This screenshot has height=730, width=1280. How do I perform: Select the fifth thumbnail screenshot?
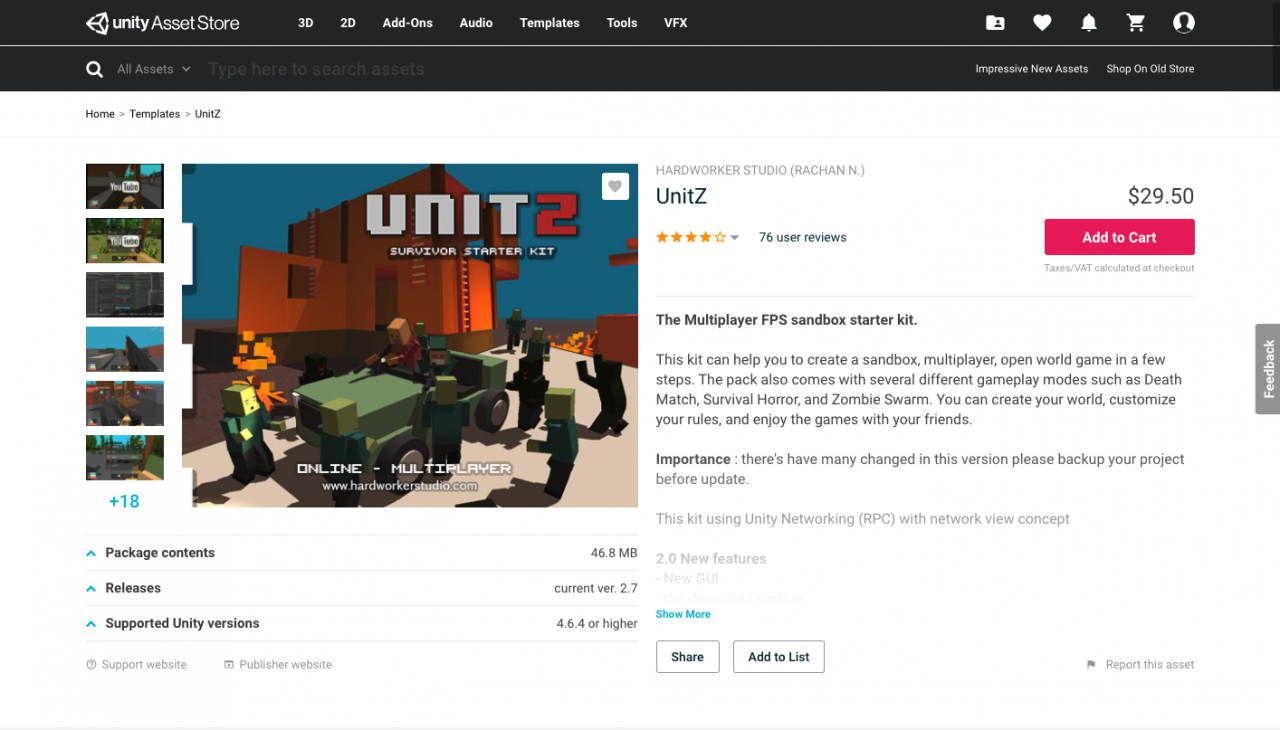[125, 404]
